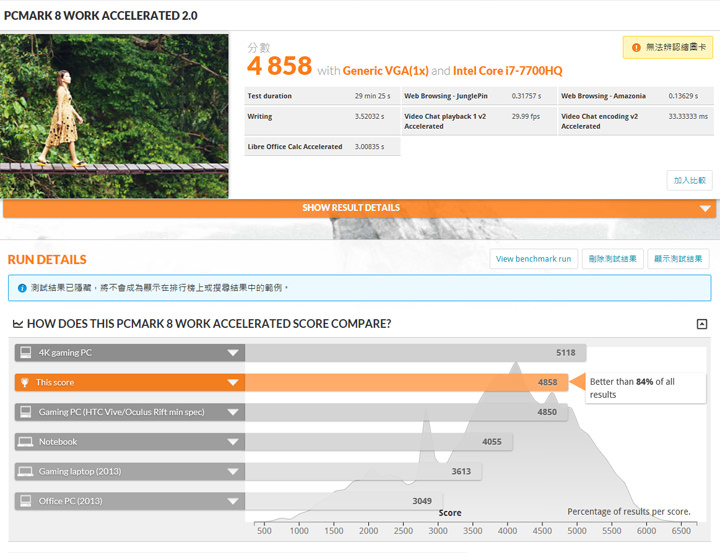720x553 pixels.
Task: Expand SHOW RESULT DETAILS bar
Action: (x=359, y=208)
